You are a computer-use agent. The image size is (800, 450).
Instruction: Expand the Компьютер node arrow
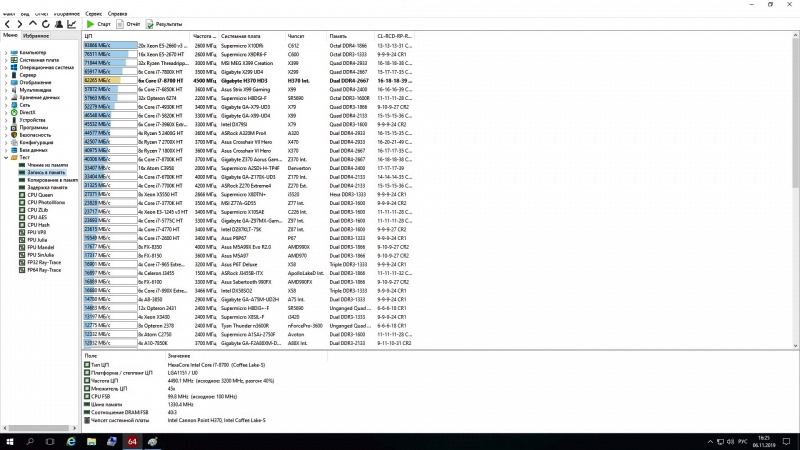[6, 53]
